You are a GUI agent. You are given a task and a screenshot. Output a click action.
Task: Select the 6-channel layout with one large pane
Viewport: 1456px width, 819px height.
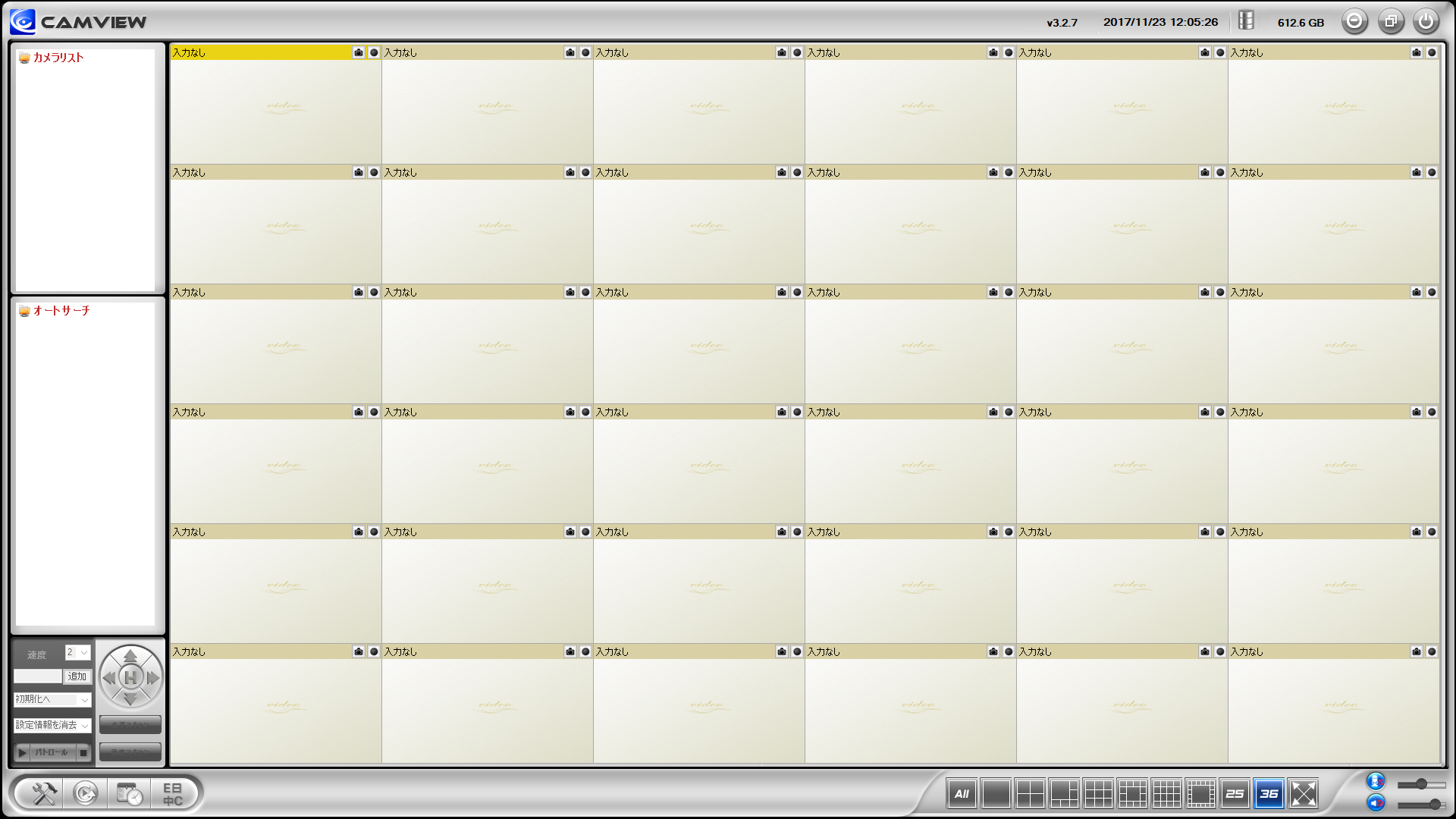[x=1064, y=793]
